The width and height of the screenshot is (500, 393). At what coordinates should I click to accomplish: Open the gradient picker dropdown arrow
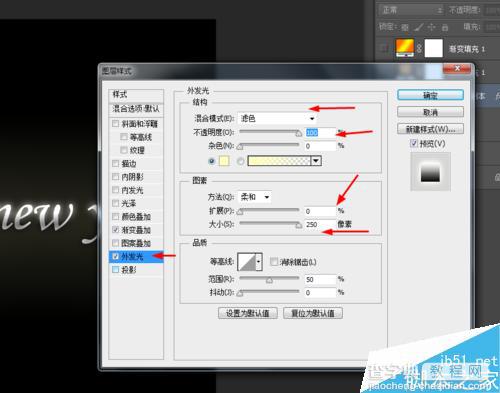tap(316, 161)
